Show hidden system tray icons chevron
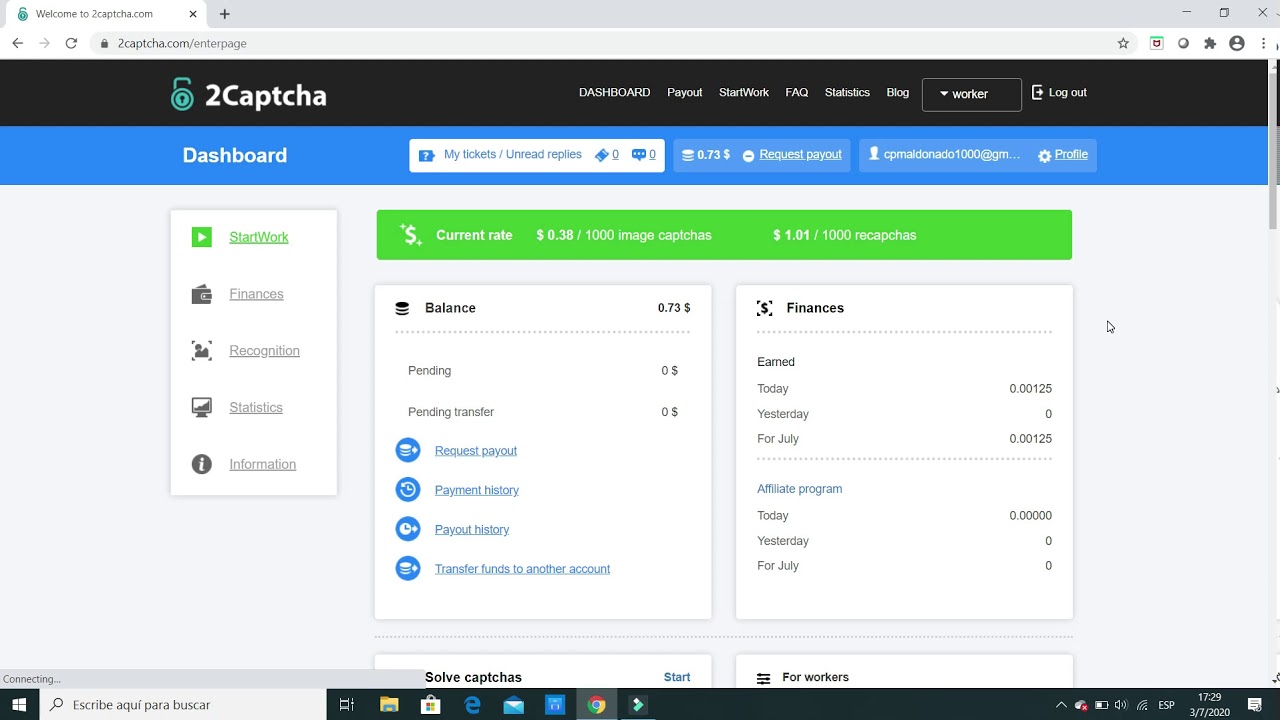 click(1061, 705)
